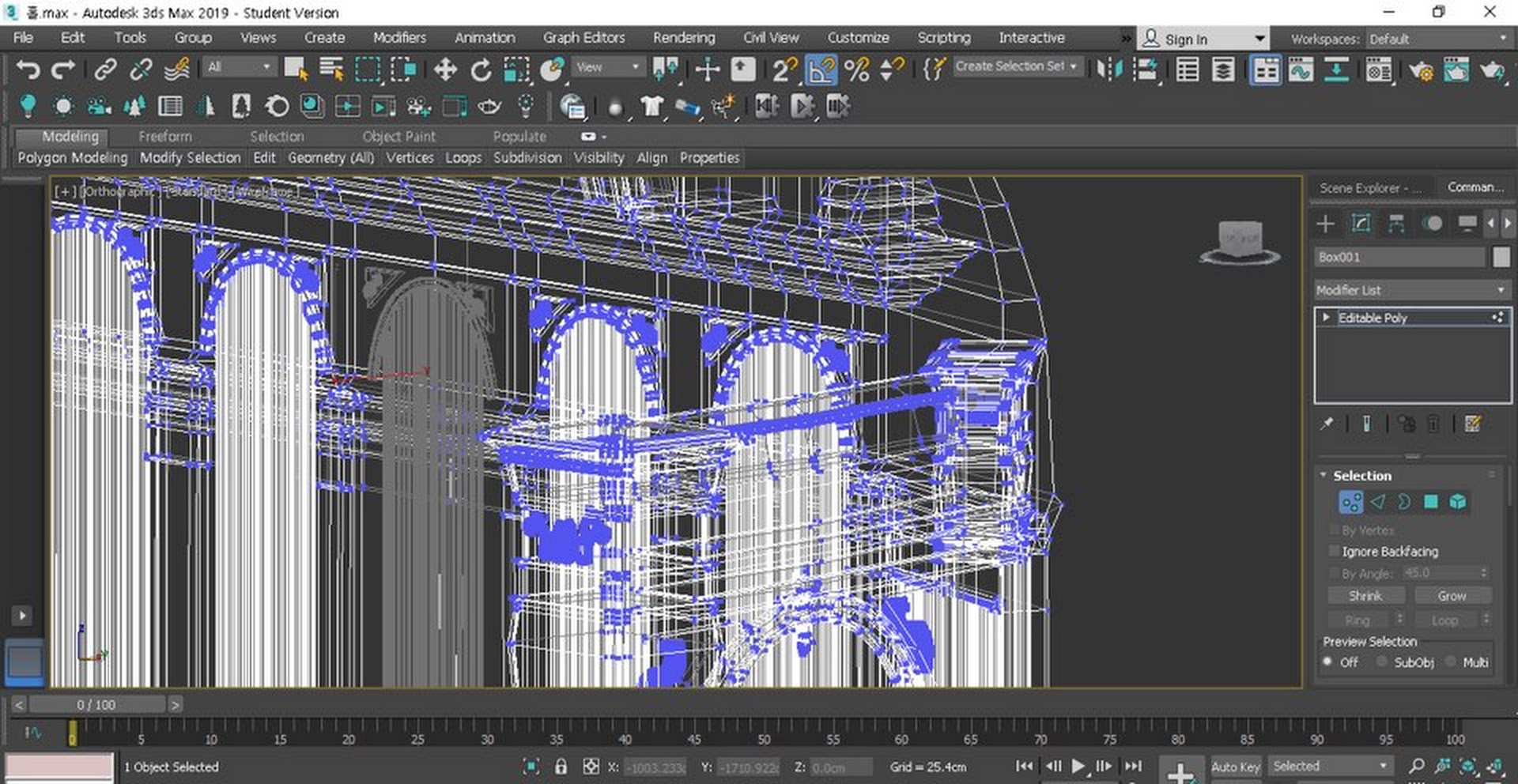
Task: Play the animation in the timeline
Action: tap(1078, 766)
